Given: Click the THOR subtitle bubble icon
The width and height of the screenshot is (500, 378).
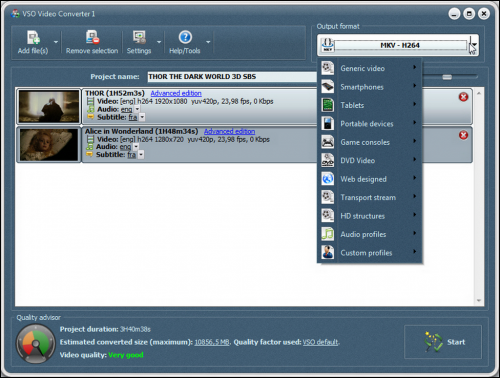Looking at the screenshot, I should 90,117.
